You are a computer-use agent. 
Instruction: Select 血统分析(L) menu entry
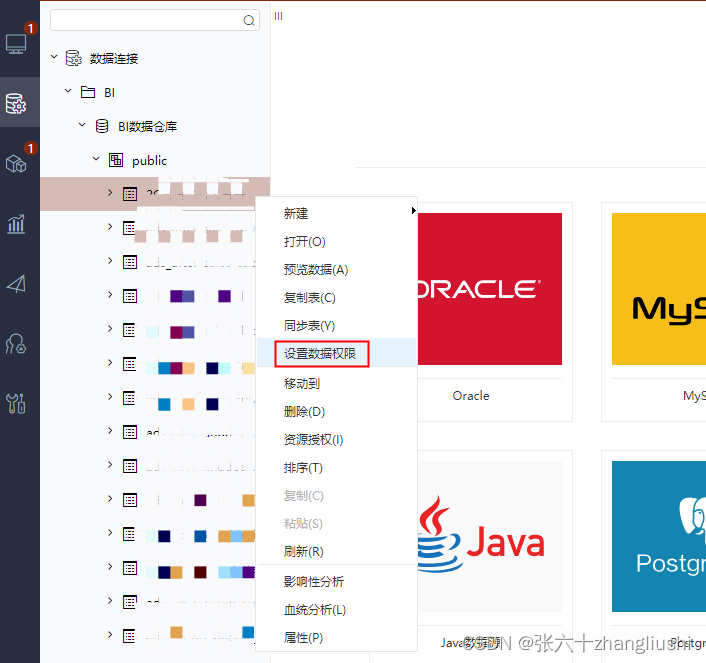[336, 609]
